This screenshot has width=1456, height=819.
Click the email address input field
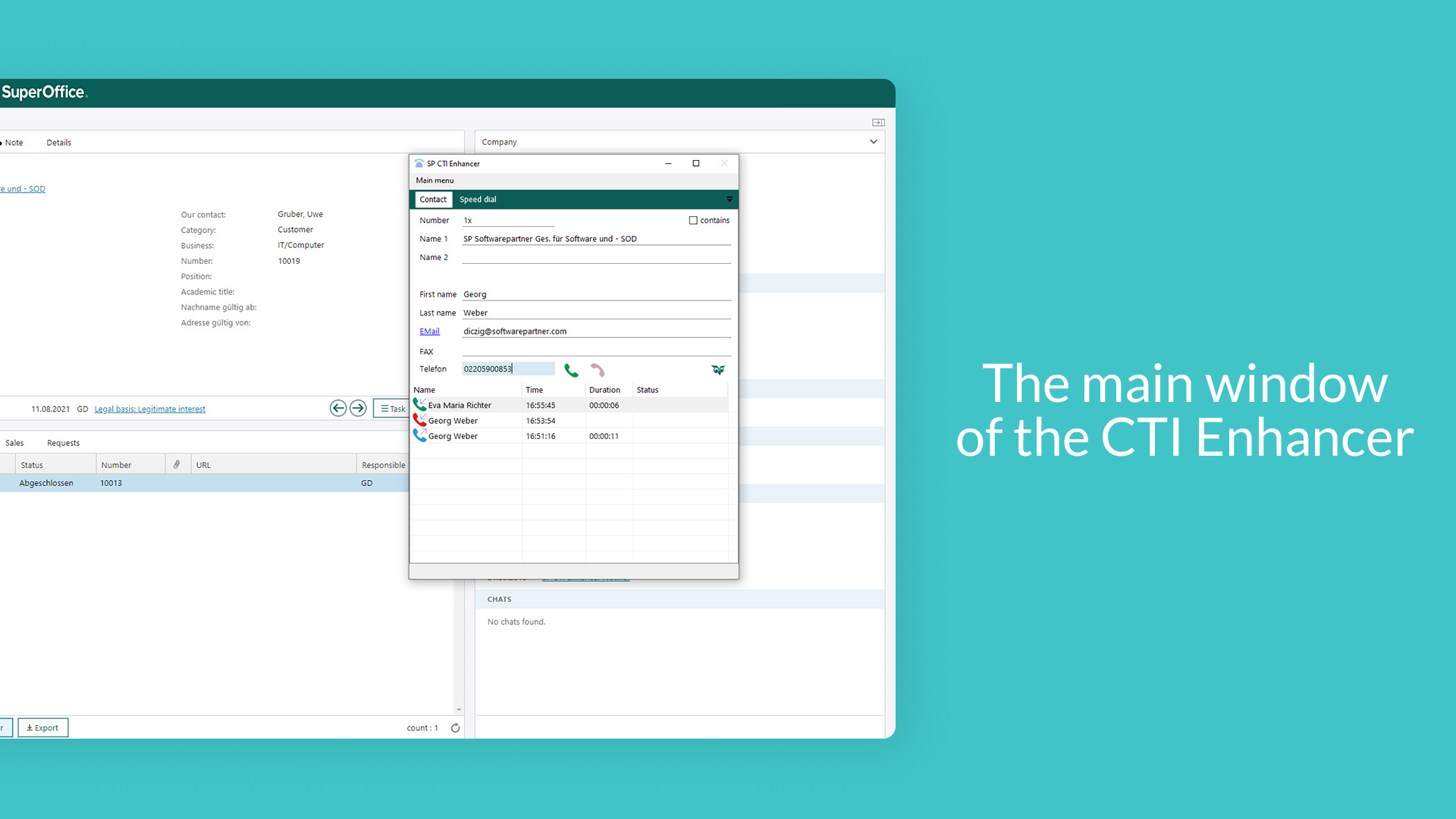[596, 331]
